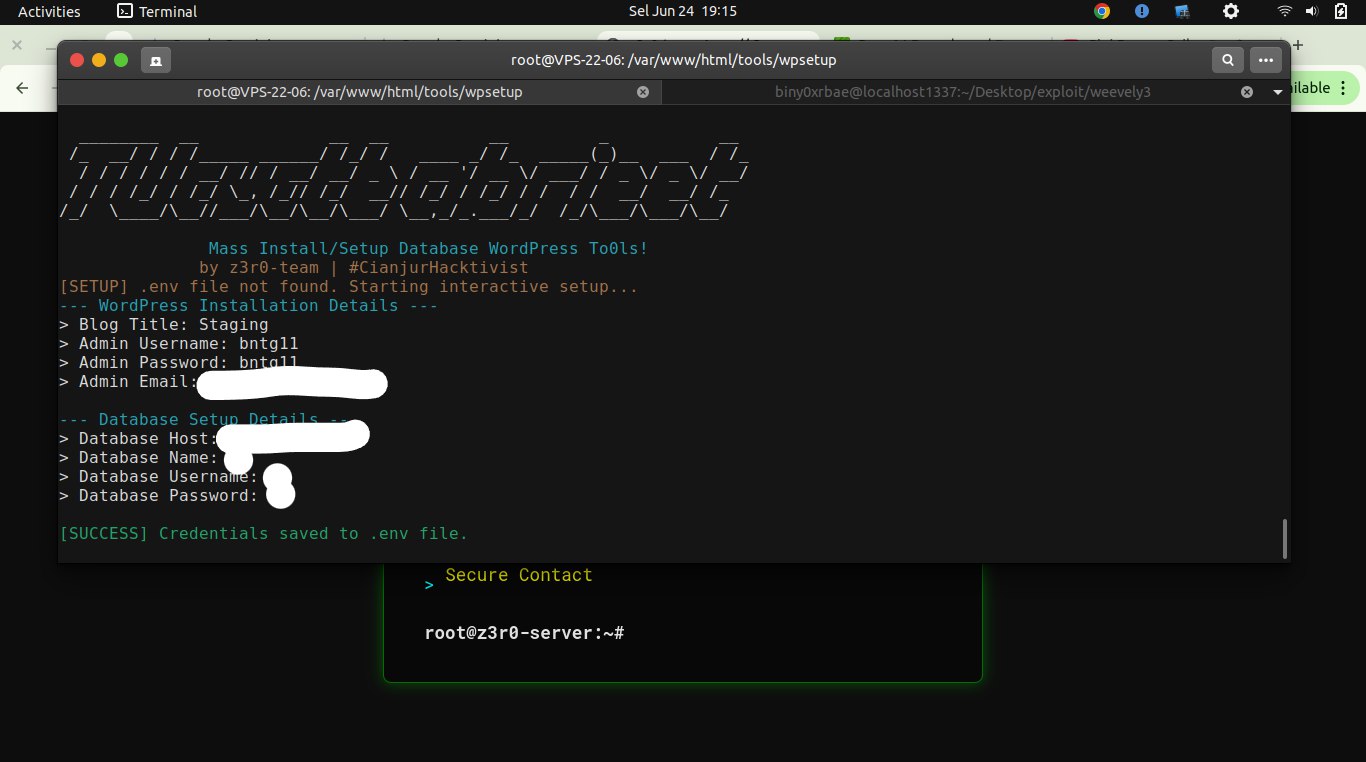Viewport: 1366px width, 762px height.
Task: Expand the terminal tab list dropdown arrow
Action: 1278,92
